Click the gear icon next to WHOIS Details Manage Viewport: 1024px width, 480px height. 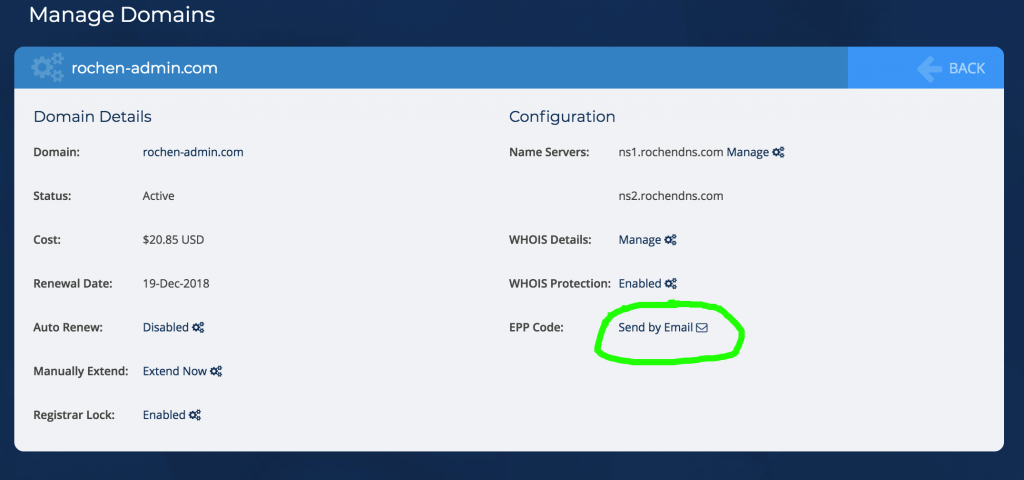(670, 240)
